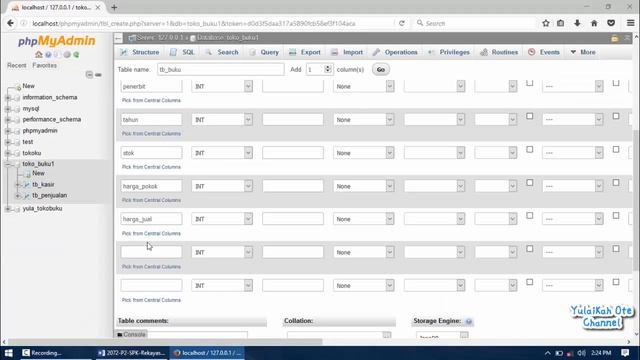
Task: Open the index dropdown for harga_pokok row
Action: point(572,186)
